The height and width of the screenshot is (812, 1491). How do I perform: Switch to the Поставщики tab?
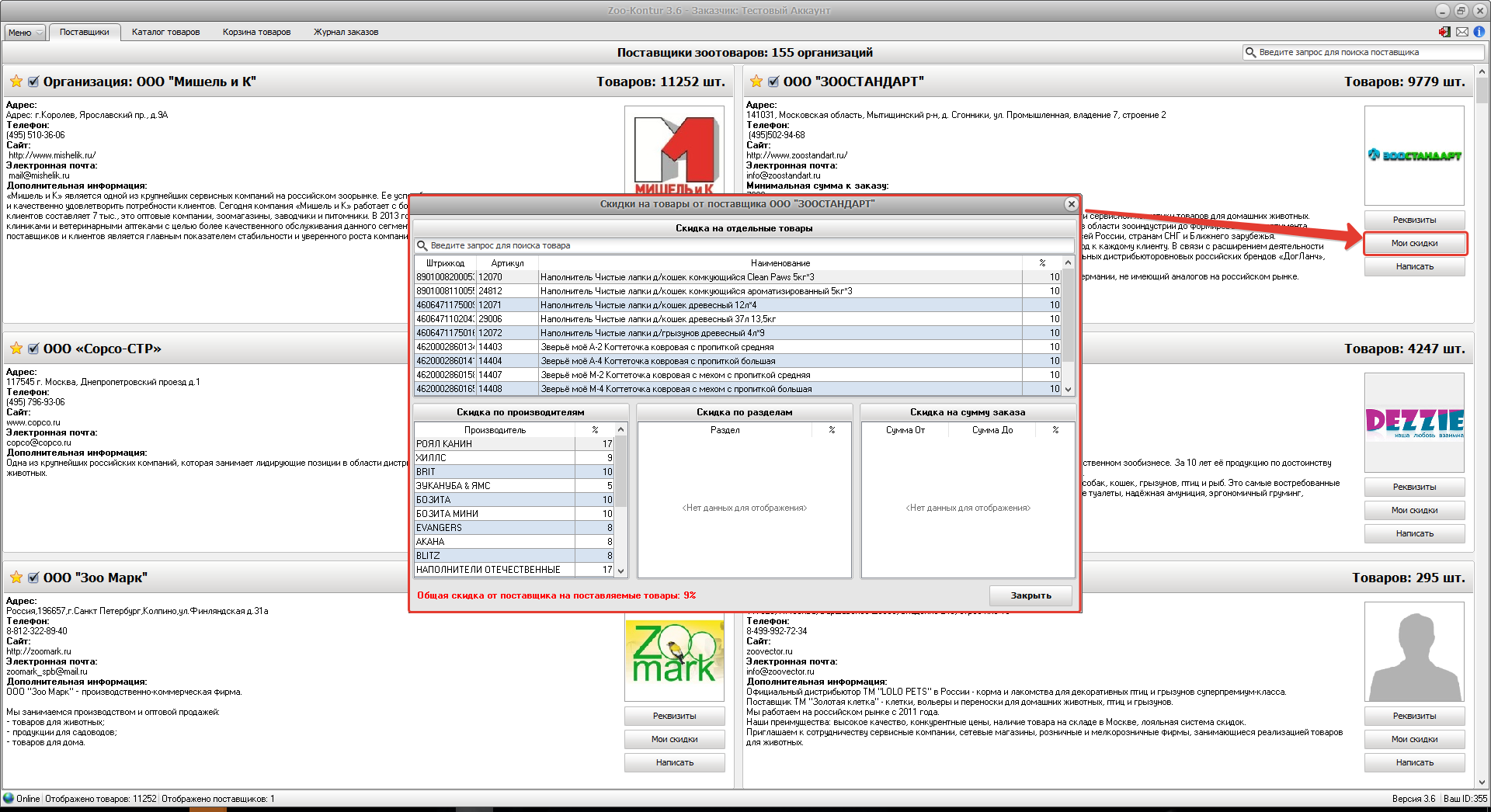click(84, 32)
